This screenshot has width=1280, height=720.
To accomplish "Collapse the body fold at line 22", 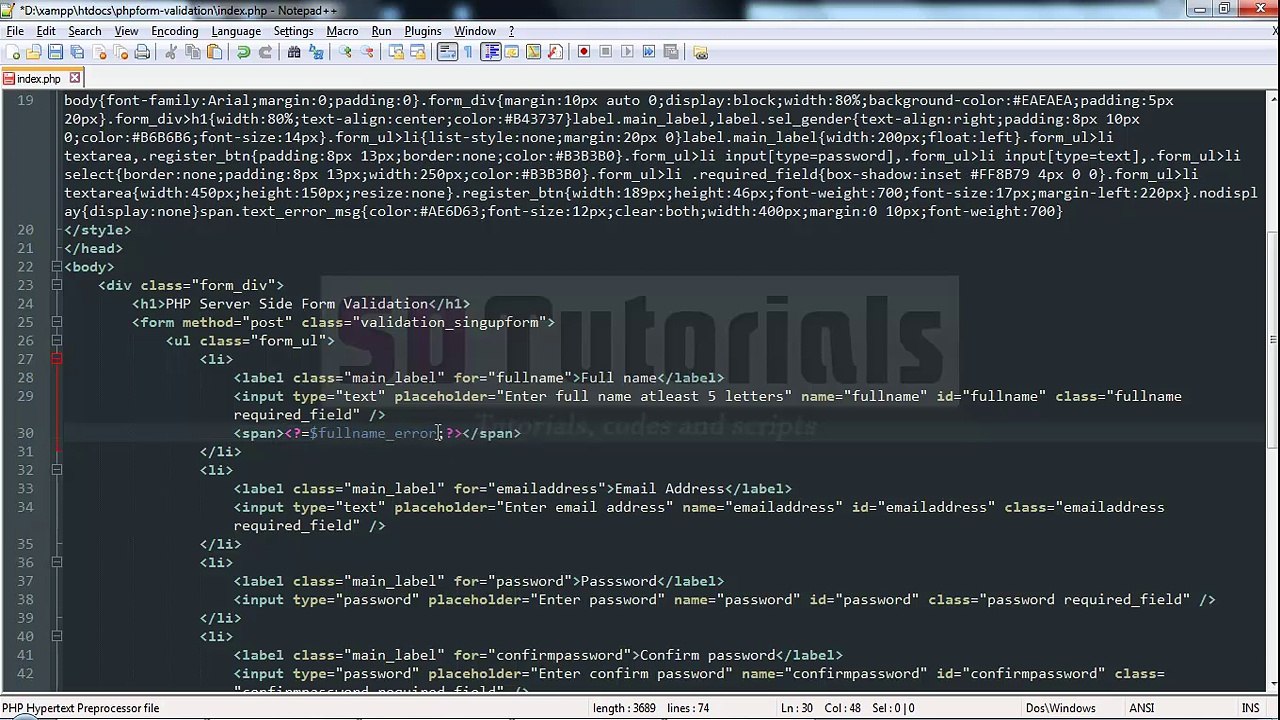I will coord(57,267).
